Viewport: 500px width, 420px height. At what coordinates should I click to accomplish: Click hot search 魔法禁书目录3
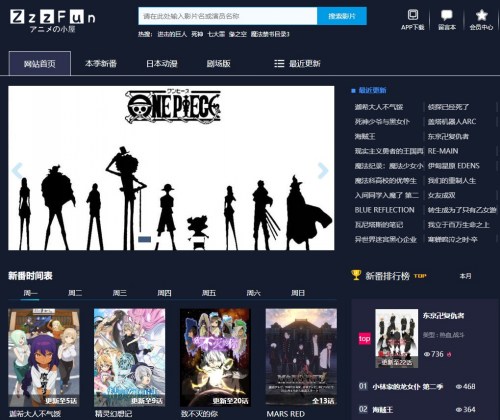tap(270, 34)
